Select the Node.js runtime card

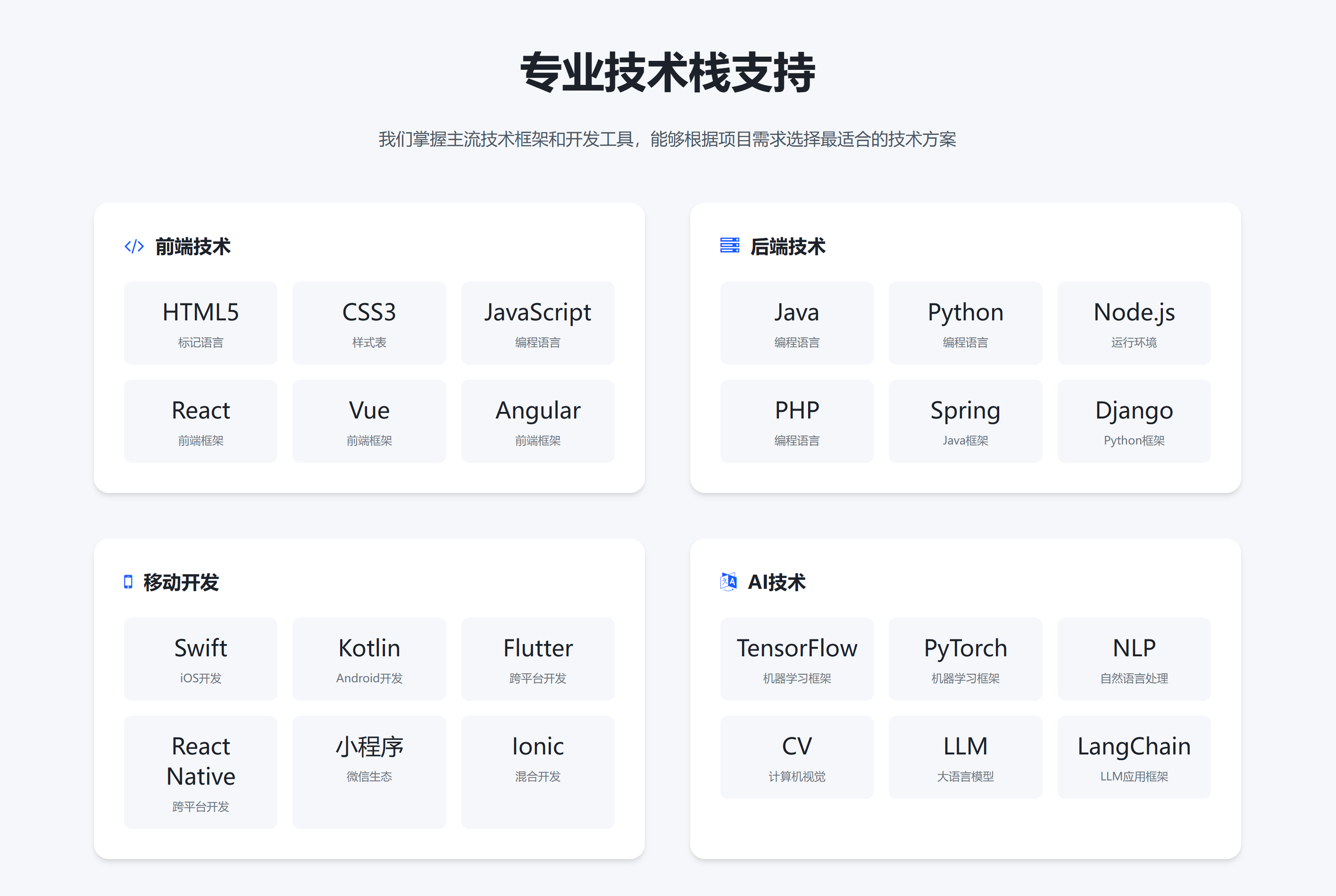coord(1134,323)
